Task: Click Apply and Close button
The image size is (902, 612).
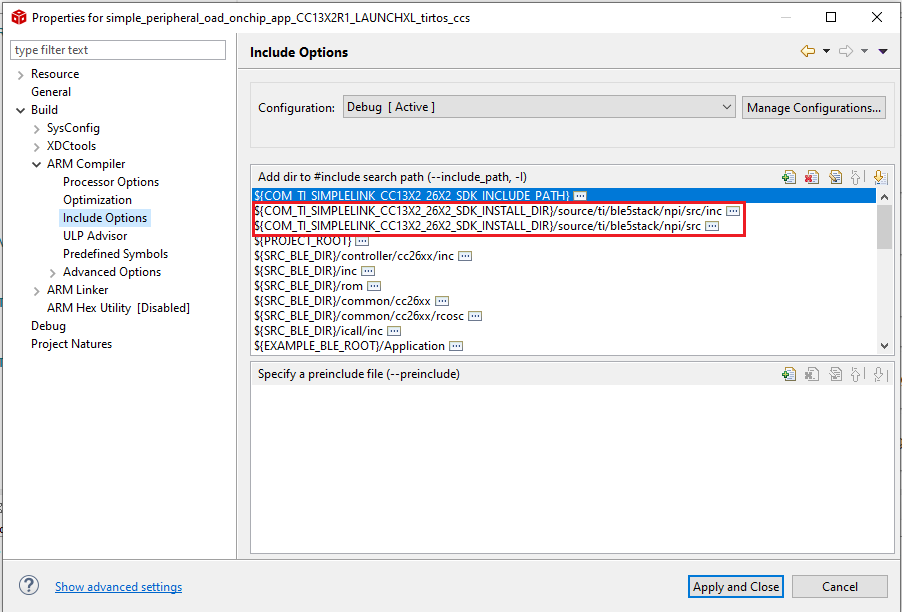Action: pos(736,587)
